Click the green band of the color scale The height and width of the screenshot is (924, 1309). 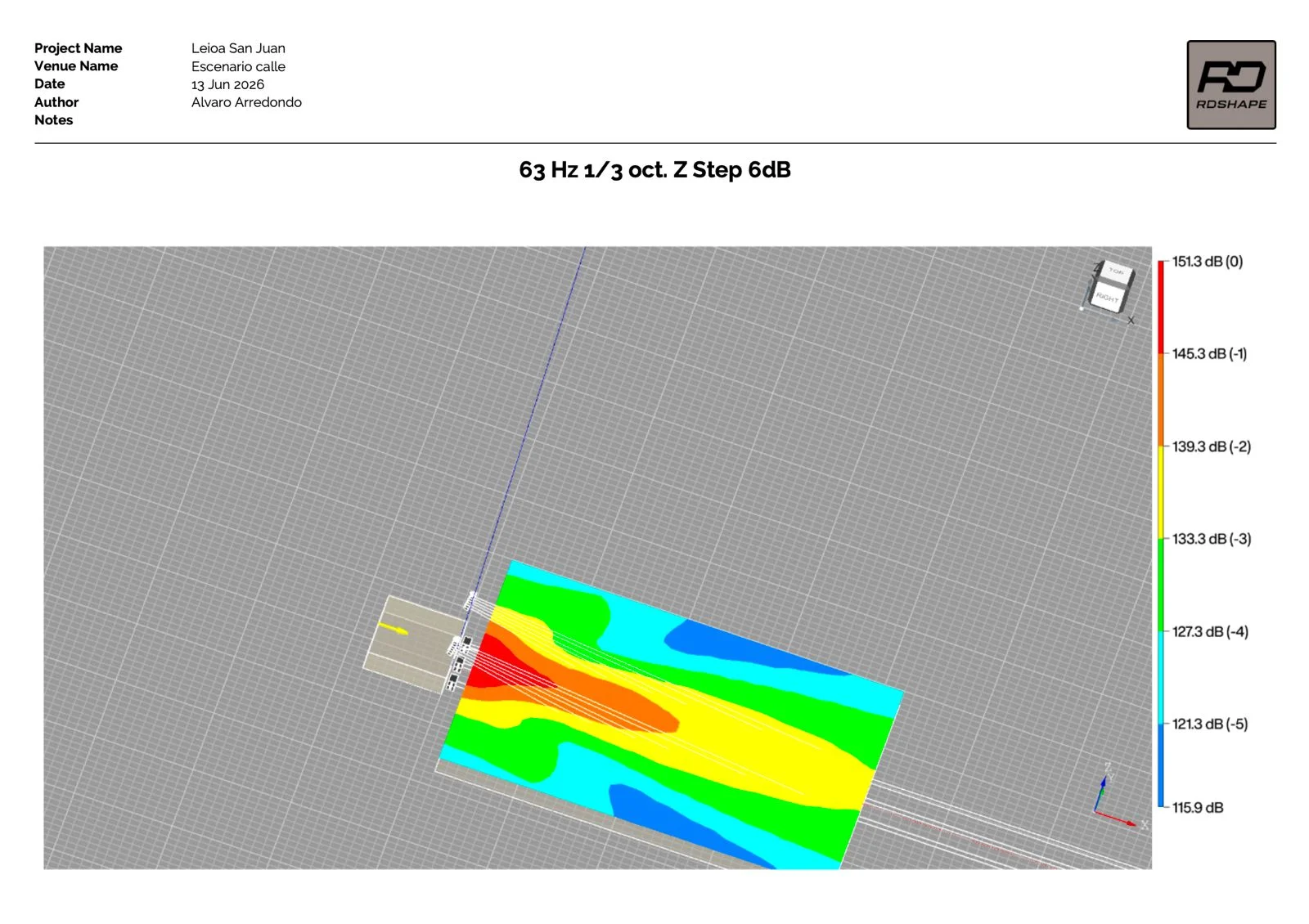click(1161, 585)
